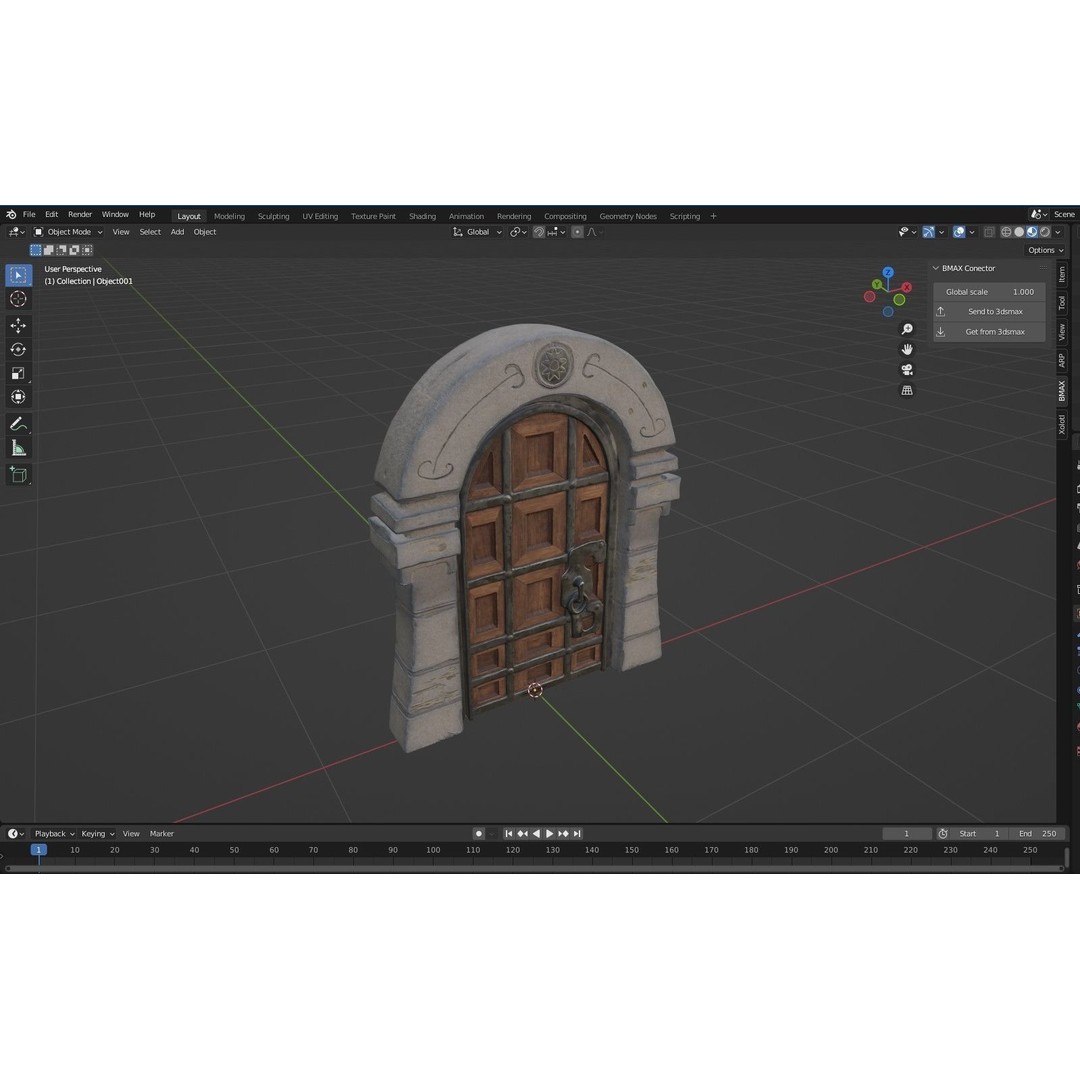This screenshot has height=1080, width=1080.
Task: Select the Scale tool
Action: [18, 372]
